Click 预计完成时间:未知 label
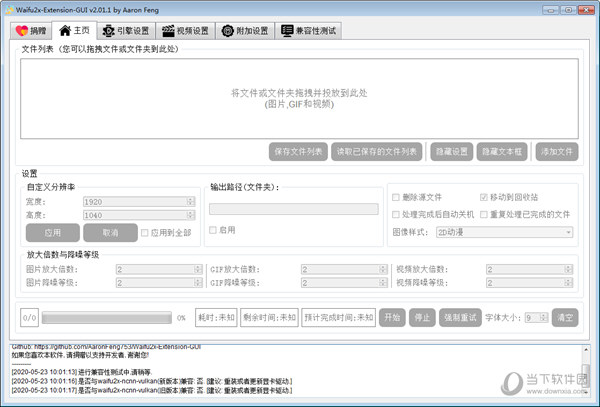The width and height of the screenshot is (600, 407). point(339,317)
